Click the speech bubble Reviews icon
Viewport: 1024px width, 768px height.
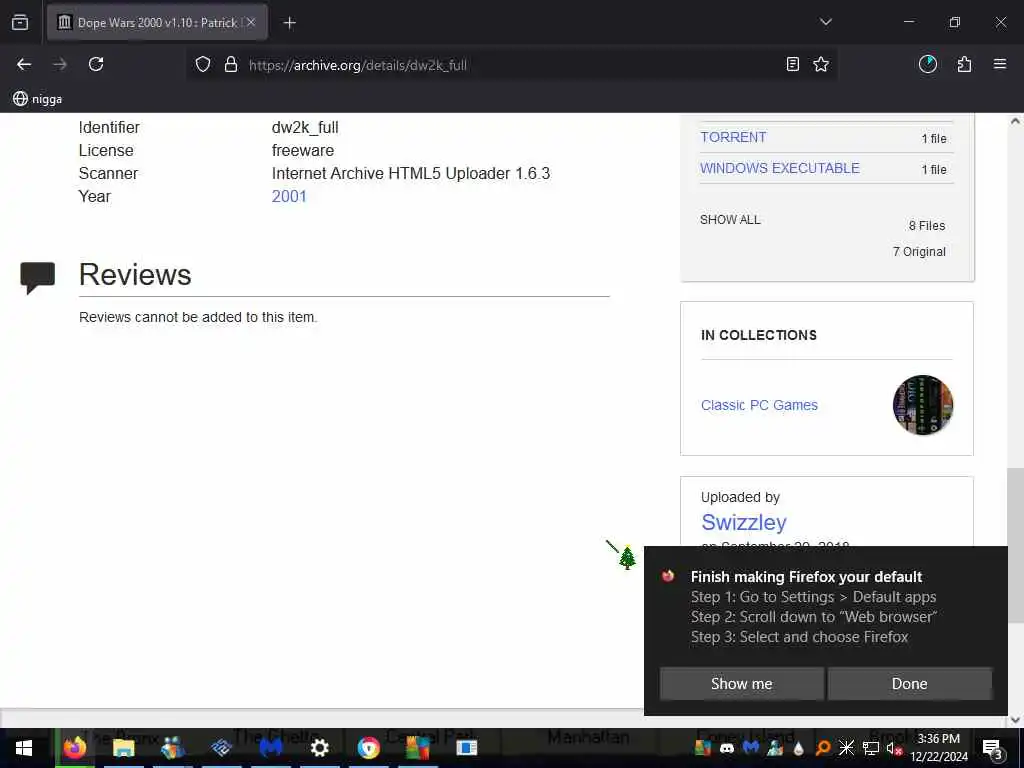(x=37, y=278)
